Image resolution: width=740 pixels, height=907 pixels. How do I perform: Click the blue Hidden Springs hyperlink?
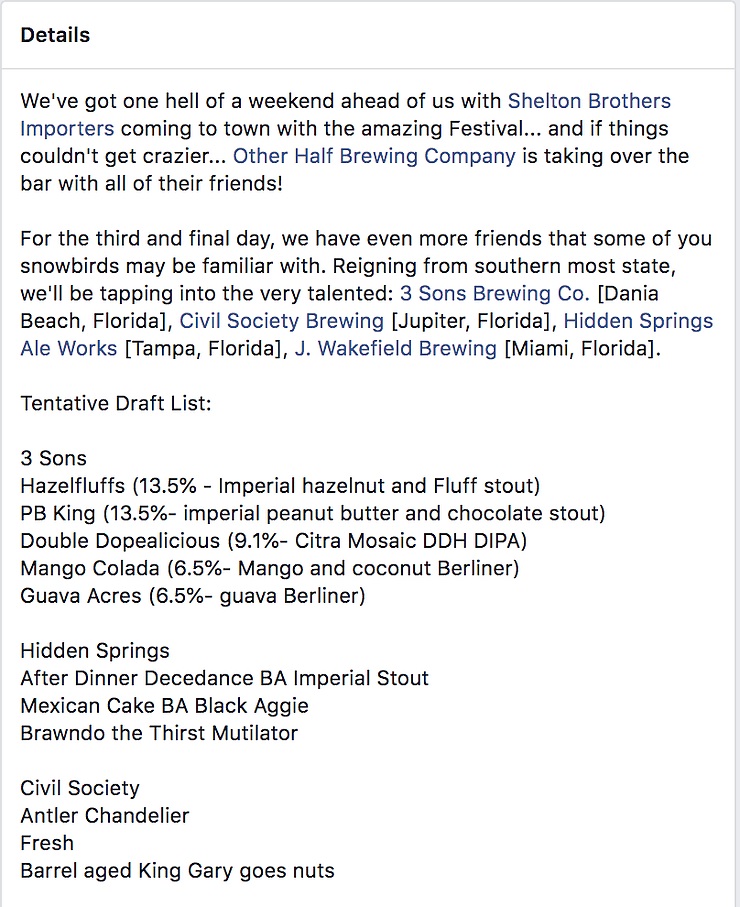[638, 321]
